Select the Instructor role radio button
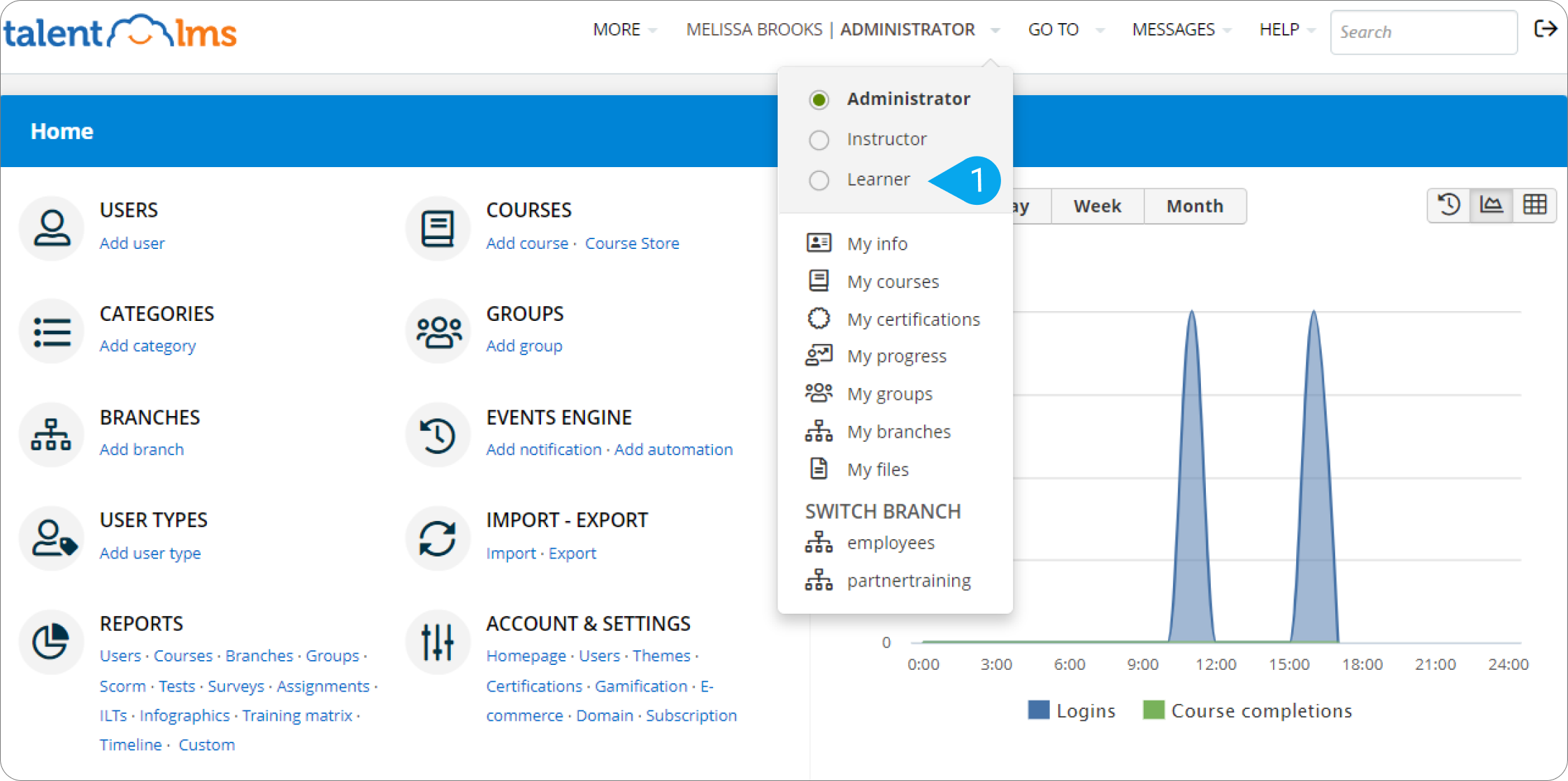The width and height of the screenshot is (1568, 781). [x=819, y=140]
